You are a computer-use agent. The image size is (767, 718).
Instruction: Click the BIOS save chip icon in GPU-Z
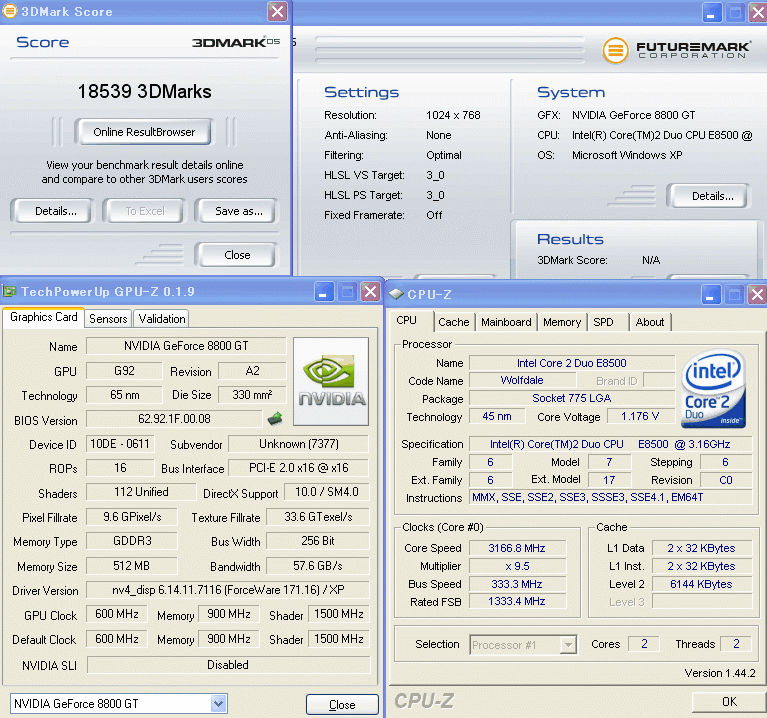click(x=274, y=419)
